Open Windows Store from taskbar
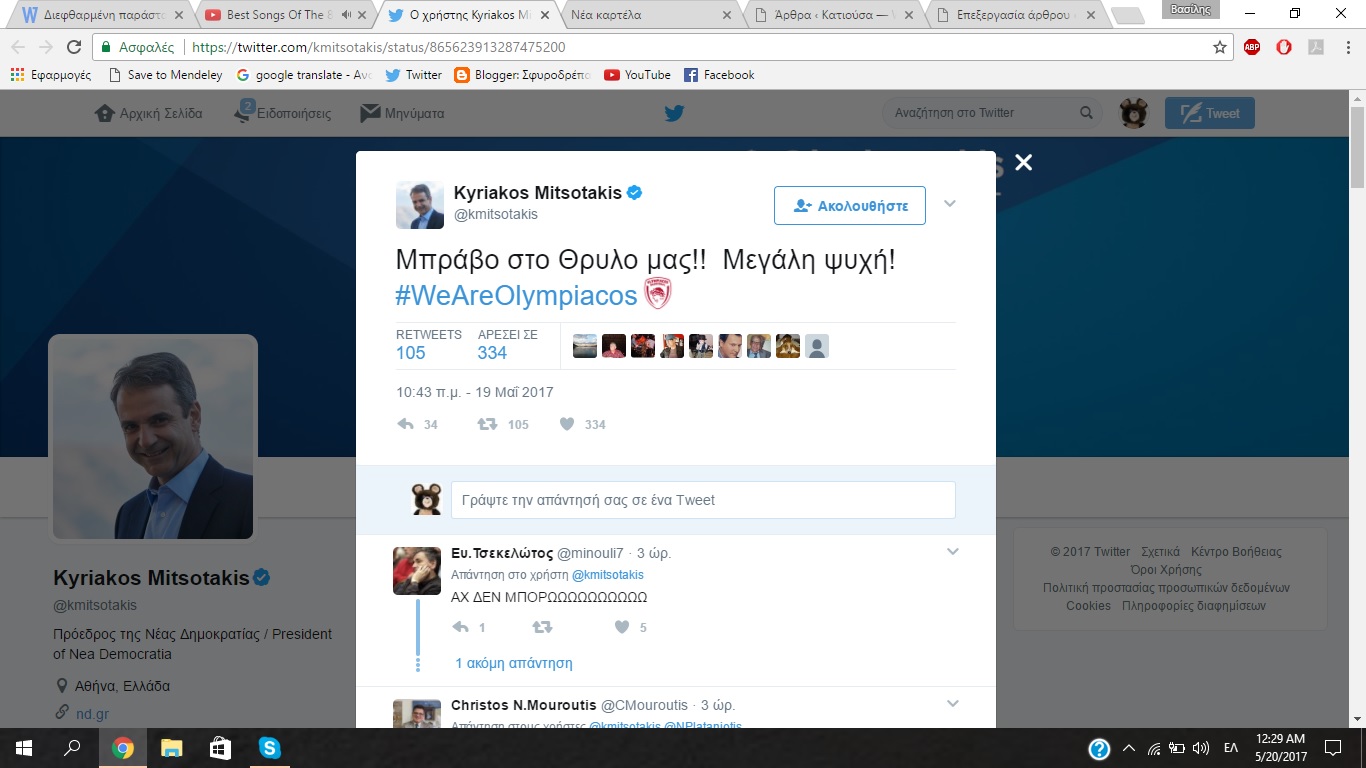 [220, 748]
